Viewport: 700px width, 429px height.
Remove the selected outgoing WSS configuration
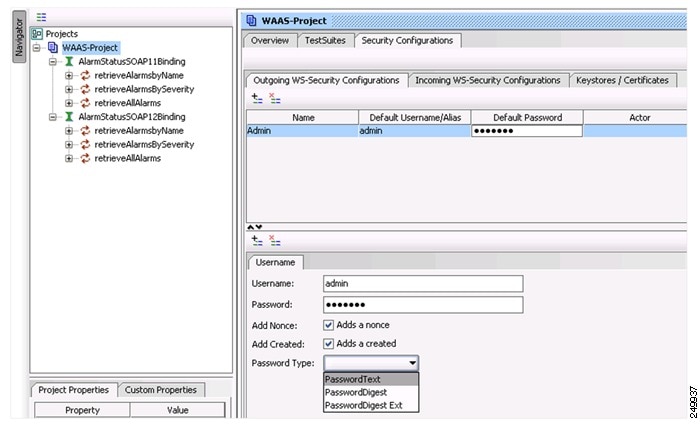[x=275, y=98]
